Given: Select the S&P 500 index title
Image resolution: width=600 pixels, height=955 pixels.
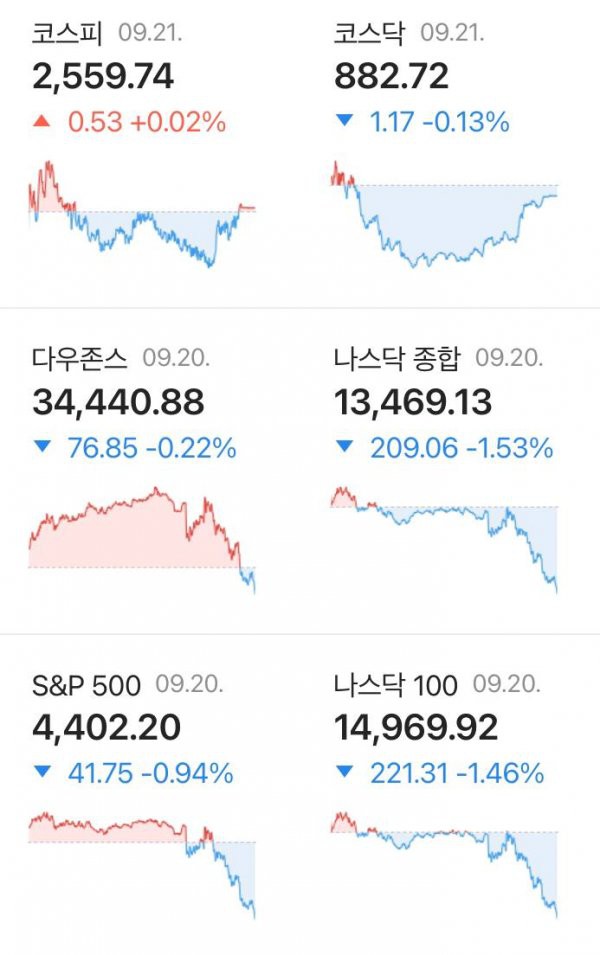Looking at the screenshot, I should 86,685.
